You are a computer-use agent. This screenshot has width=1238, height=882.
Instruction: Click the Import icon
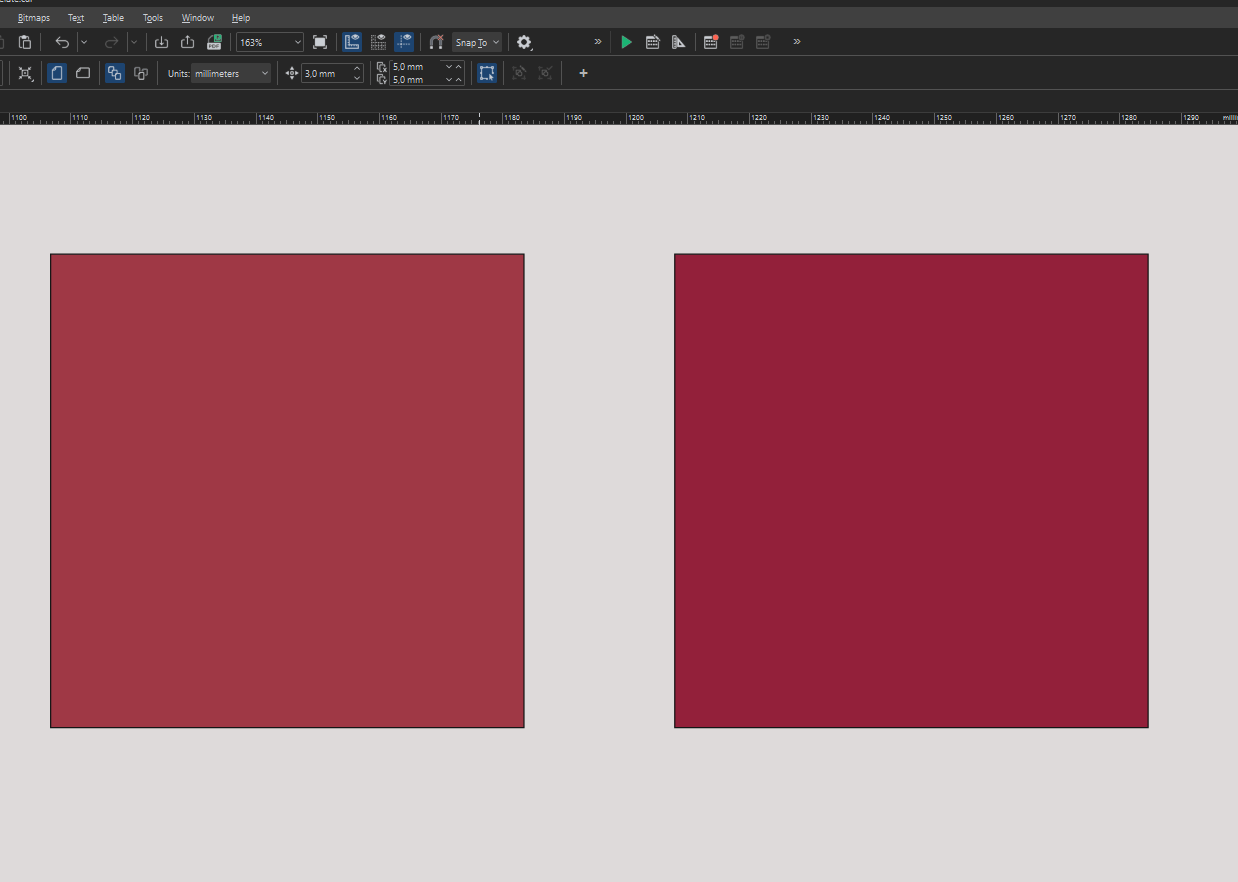coord(161,42)
